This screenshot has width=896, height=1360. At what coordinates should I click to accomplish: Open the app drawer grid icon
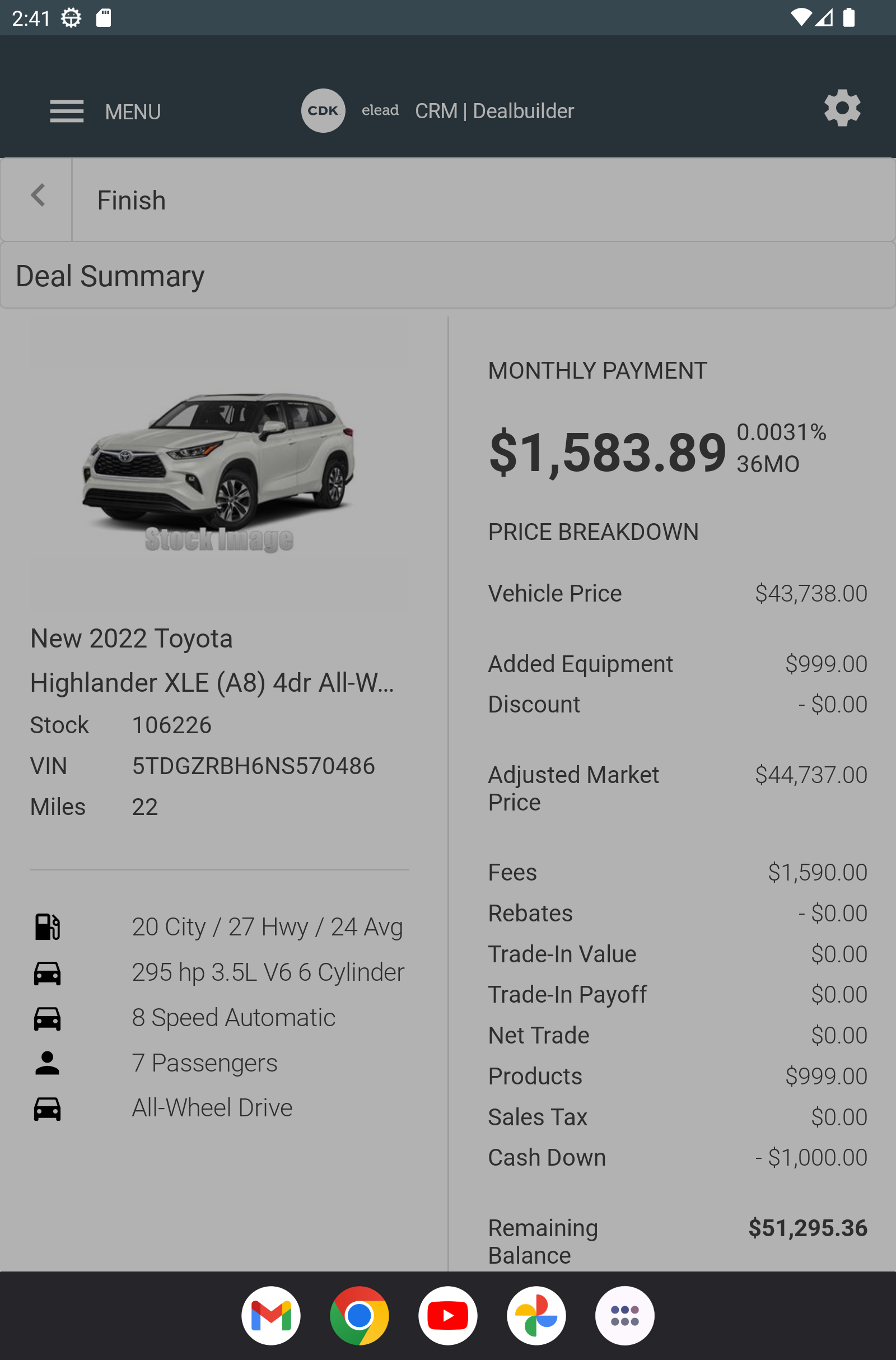coord(624,1315)
